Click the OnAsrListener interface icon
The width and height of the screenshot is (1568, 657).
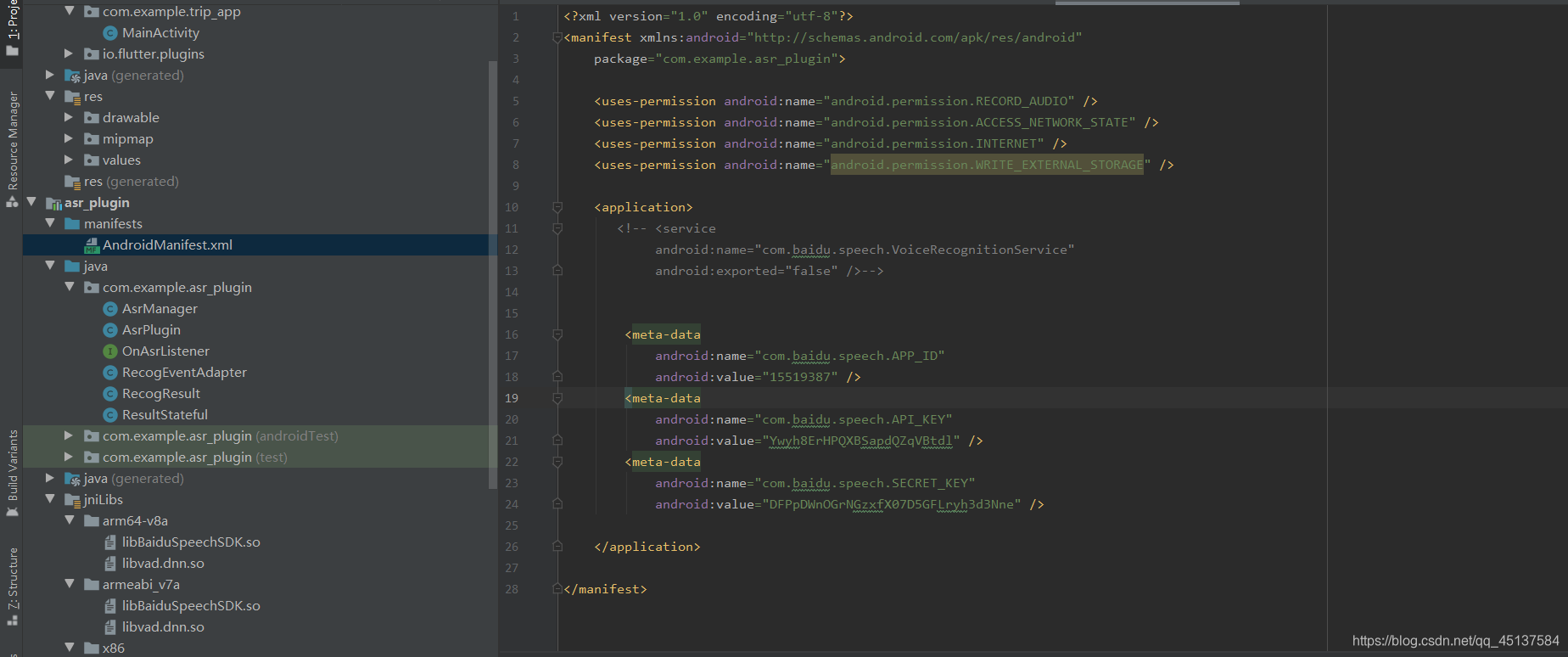109,351
